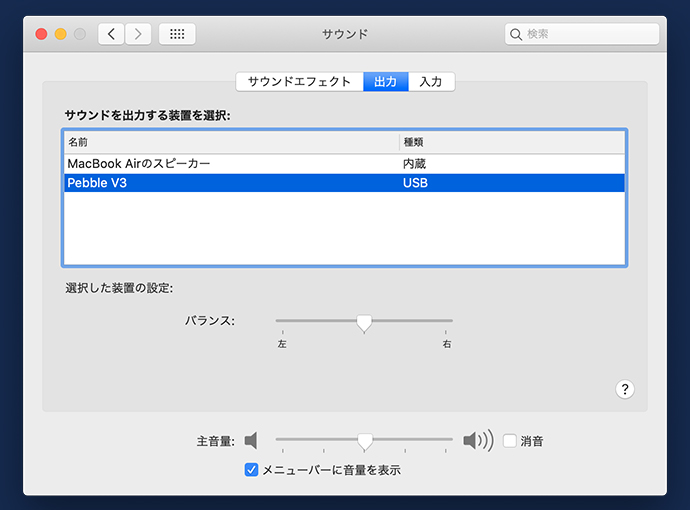The width and height of the screenshot is (690, 510).
Task: Click the loud speaker icon beside volume slider
Action: click(477, 441)
